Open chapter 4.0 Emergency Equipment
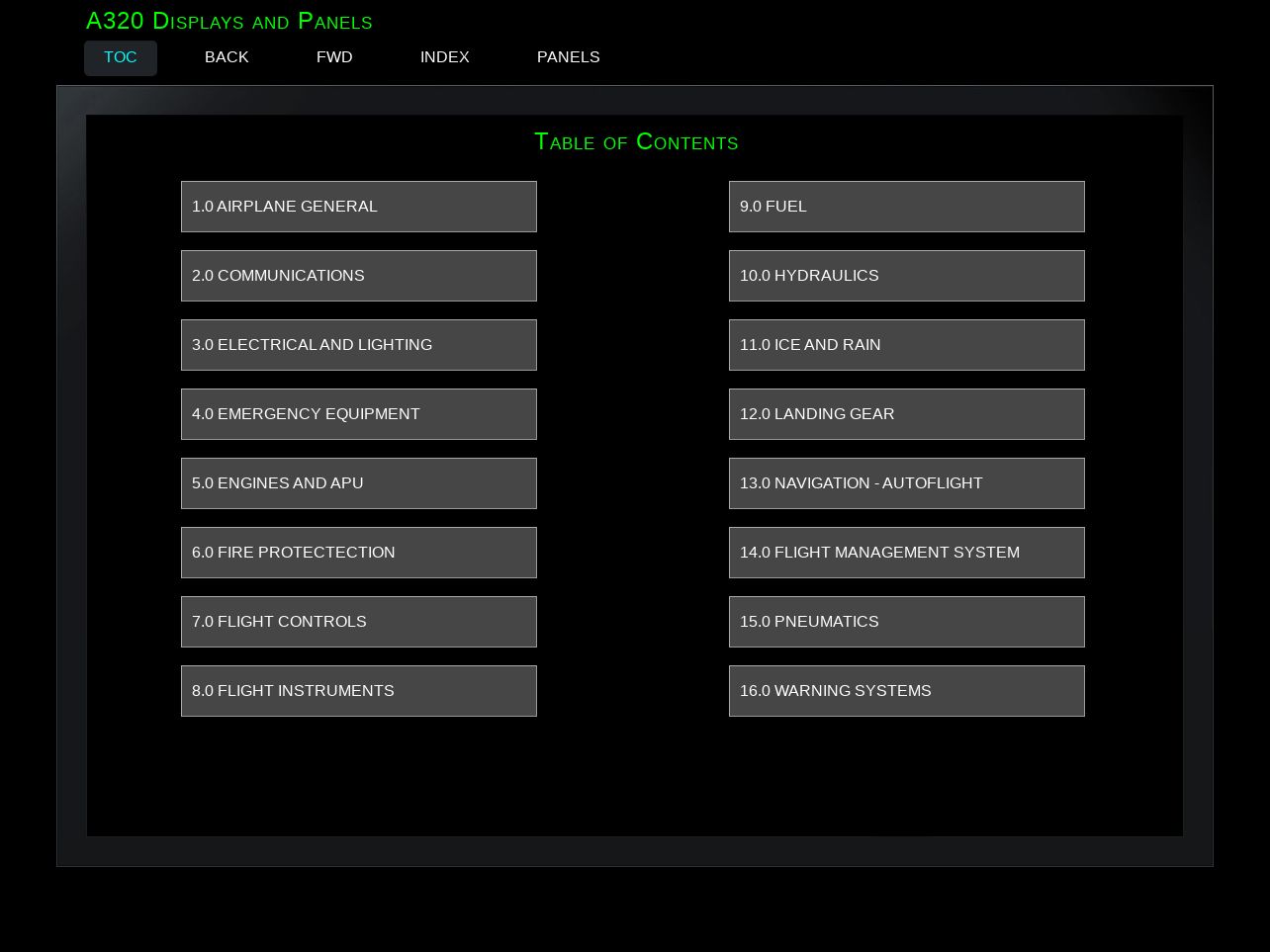The image size is (1270, 952). [359, 414]
